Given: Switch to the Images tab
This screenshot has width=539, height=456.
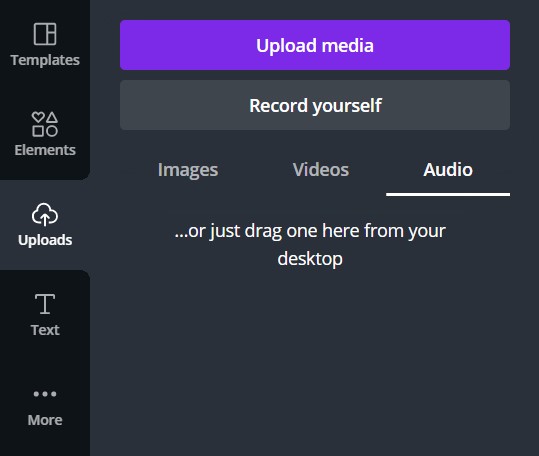Looking at the screenshot, I should (188, 170).
